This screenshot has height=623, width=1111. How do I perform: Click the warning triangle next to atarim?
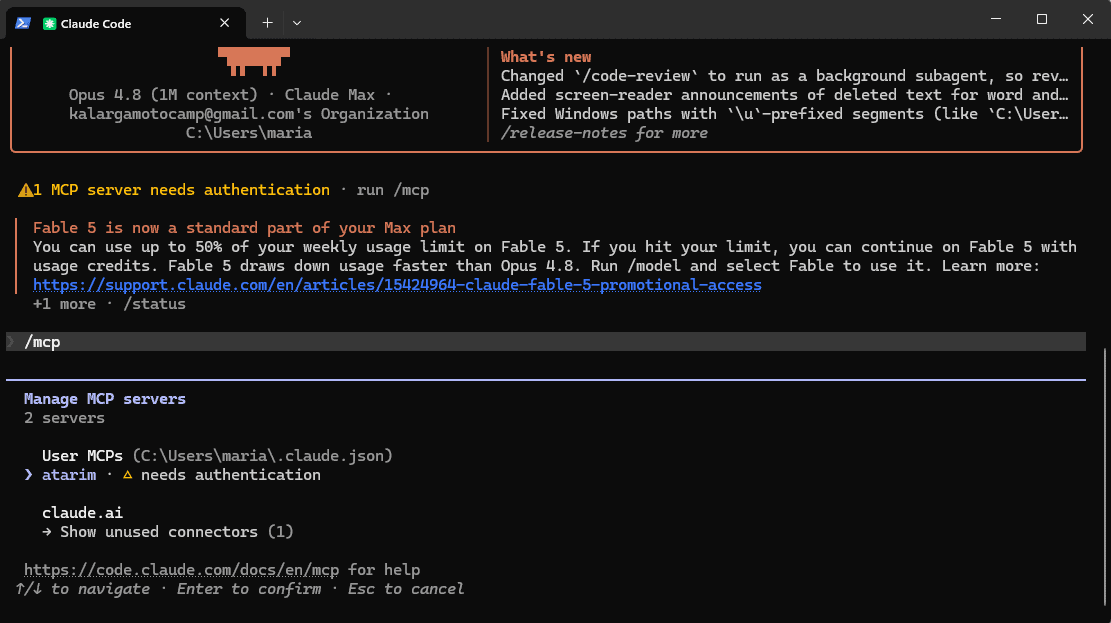128,475
